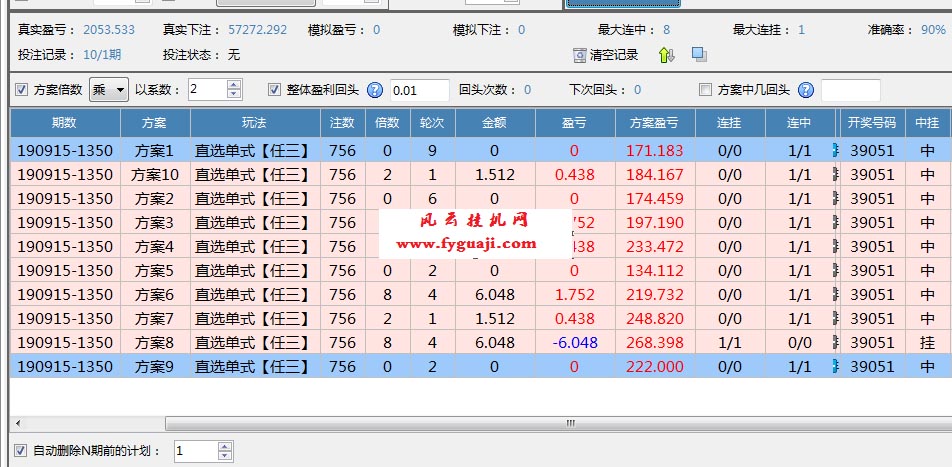The width and height of the screenshot is (952, 467).
Task: Sort by 期数 column header
Action: click(65, 123)
